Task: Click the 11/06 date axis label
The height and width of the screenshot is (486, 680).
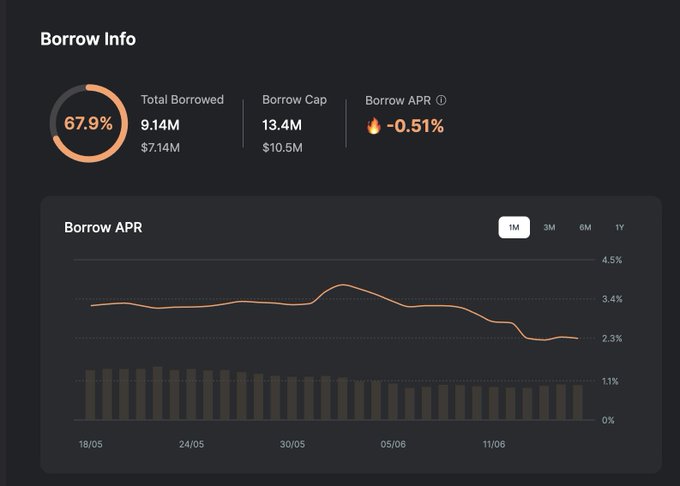Action: (494, 444)
